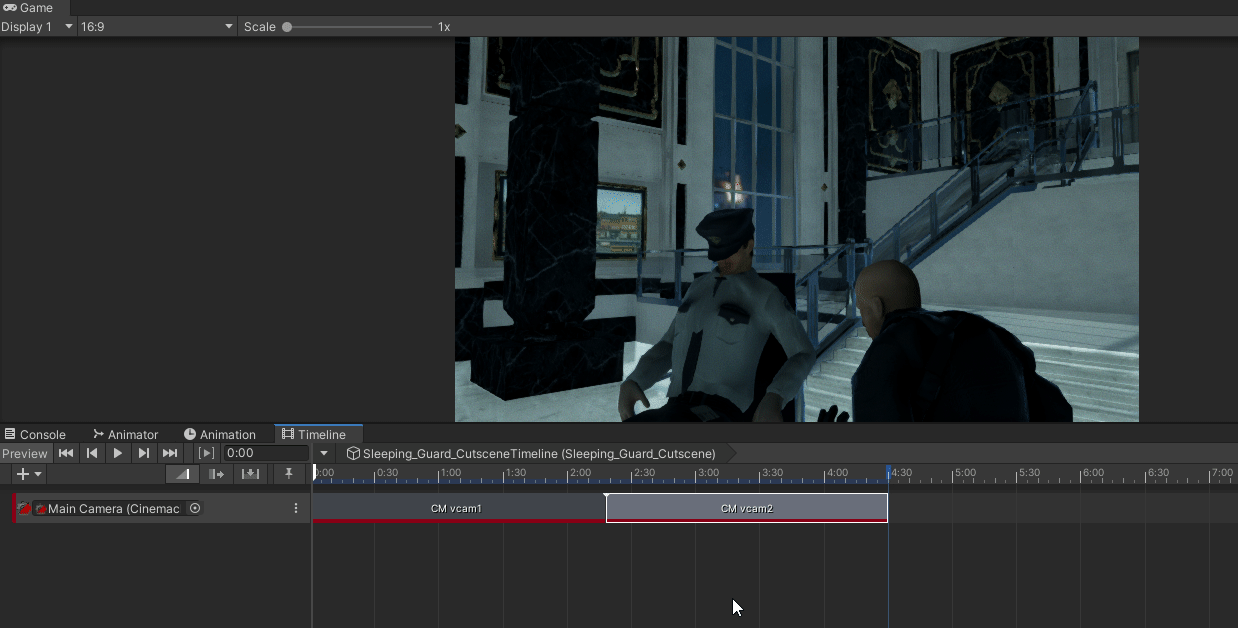Screen dimensions: 1238x628
Task: Jump to the end of the timeline
Action: click(170, 453)
